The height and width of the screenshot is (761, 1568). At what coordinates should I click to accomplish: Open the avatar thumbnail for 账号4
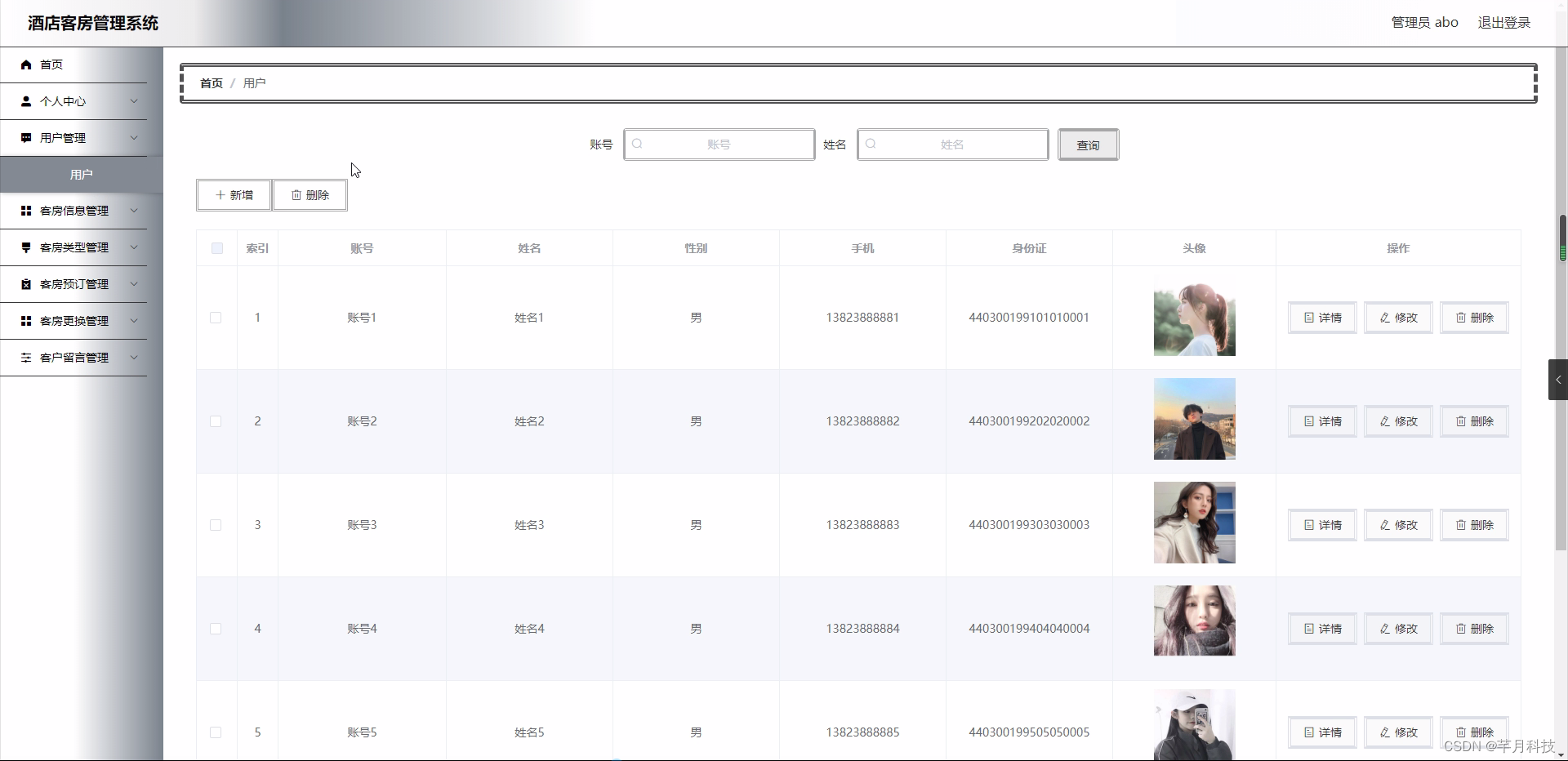pos(1194,621)
